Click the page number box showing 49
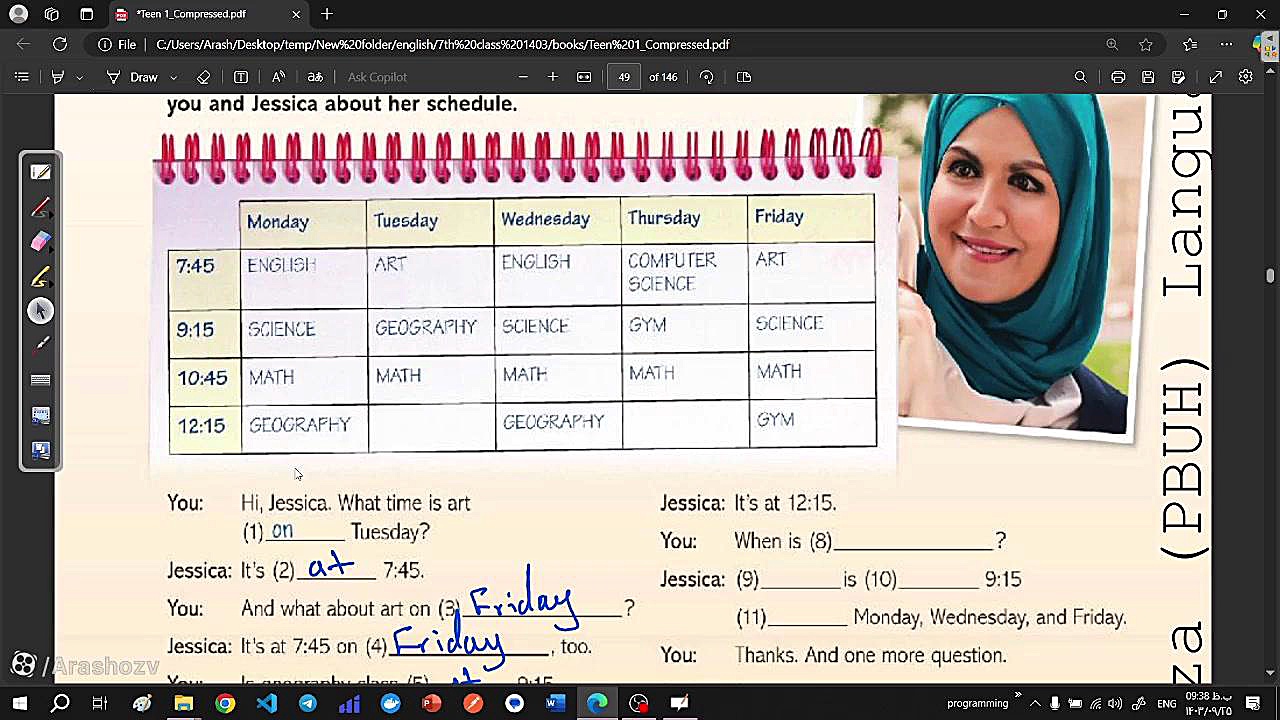Screen dimensions: 1280x720 click(624, 77)
